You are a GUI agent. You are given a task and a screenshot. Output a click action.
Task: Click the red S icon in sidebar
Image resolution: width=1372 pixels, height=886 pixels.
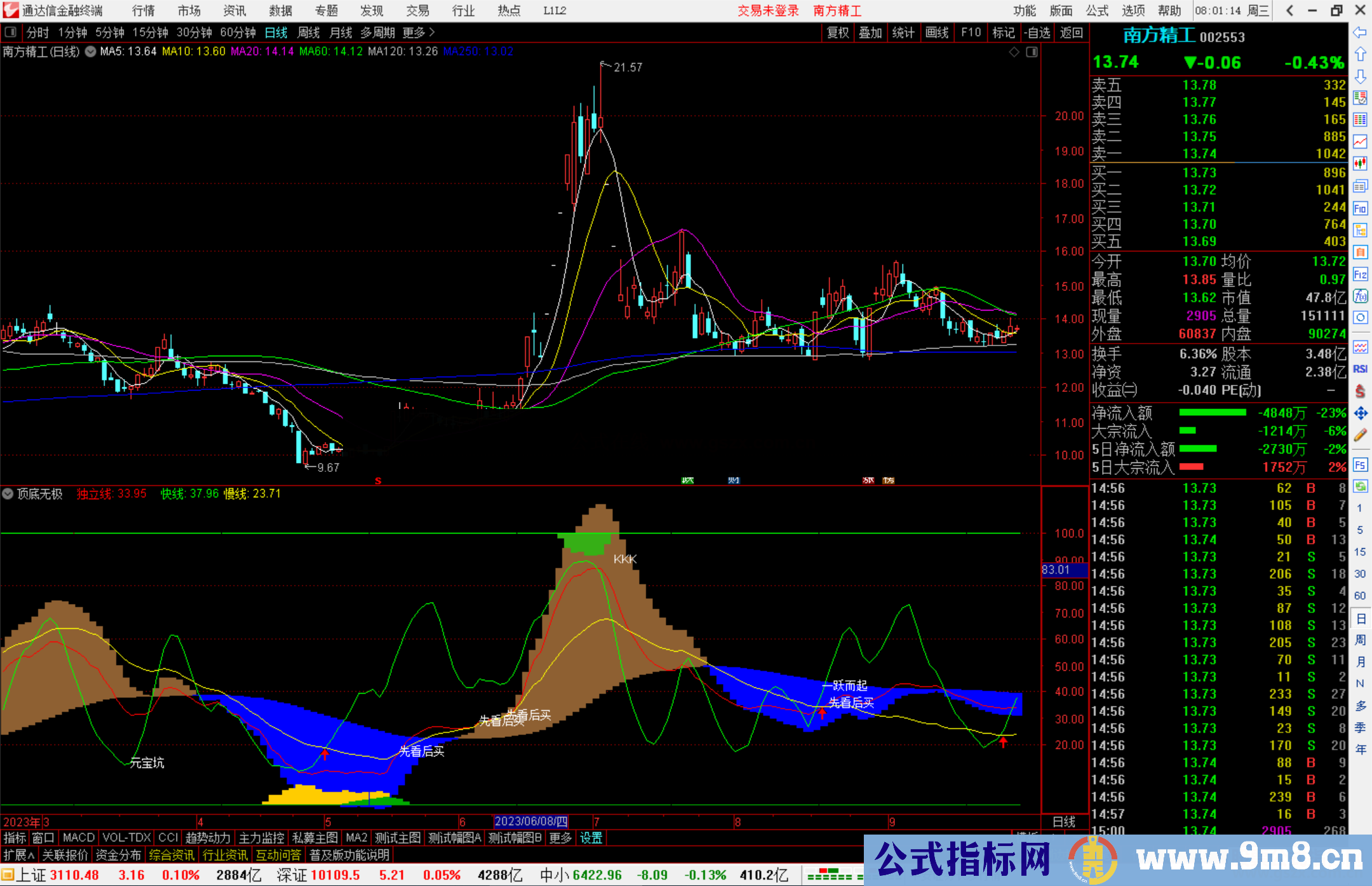pyautogui.click(x=1360, y=391)
